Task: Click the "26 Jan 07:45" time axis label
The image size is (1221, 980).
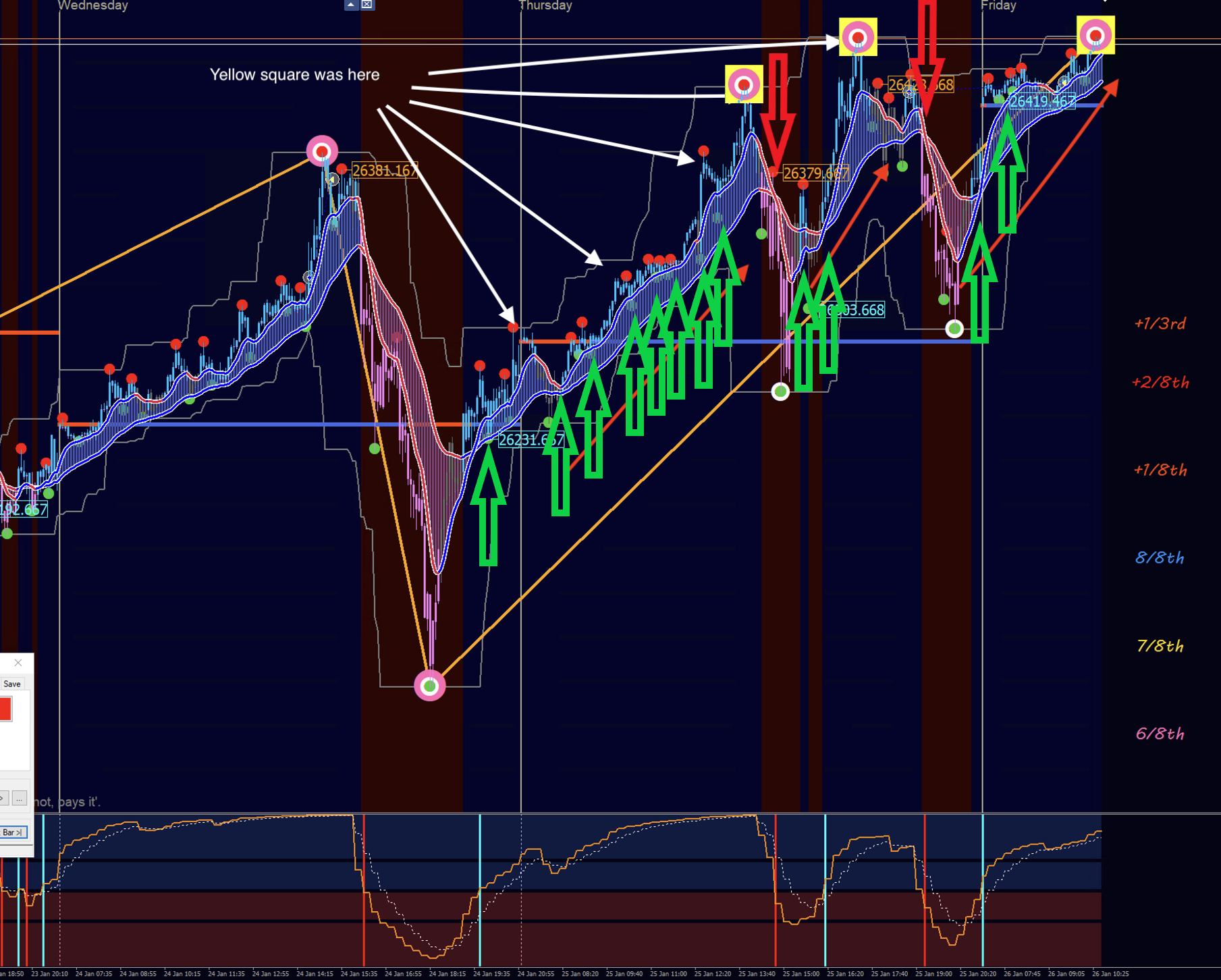Action: point(1023,974)
